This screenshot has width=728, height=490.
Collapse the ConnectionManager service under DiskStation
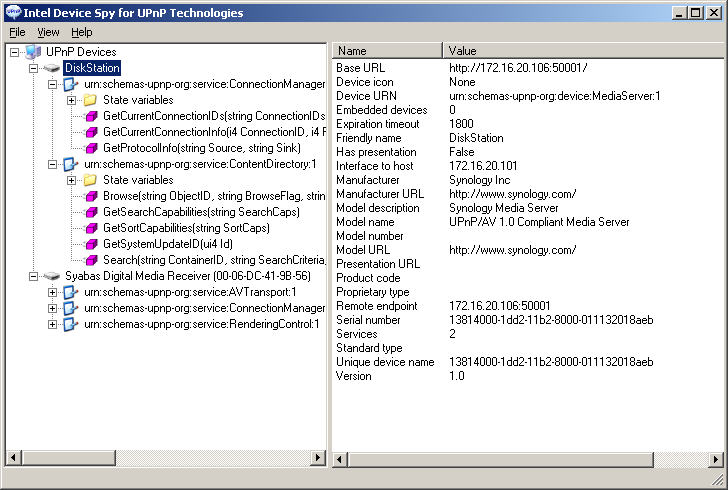[x=52, y=84]
